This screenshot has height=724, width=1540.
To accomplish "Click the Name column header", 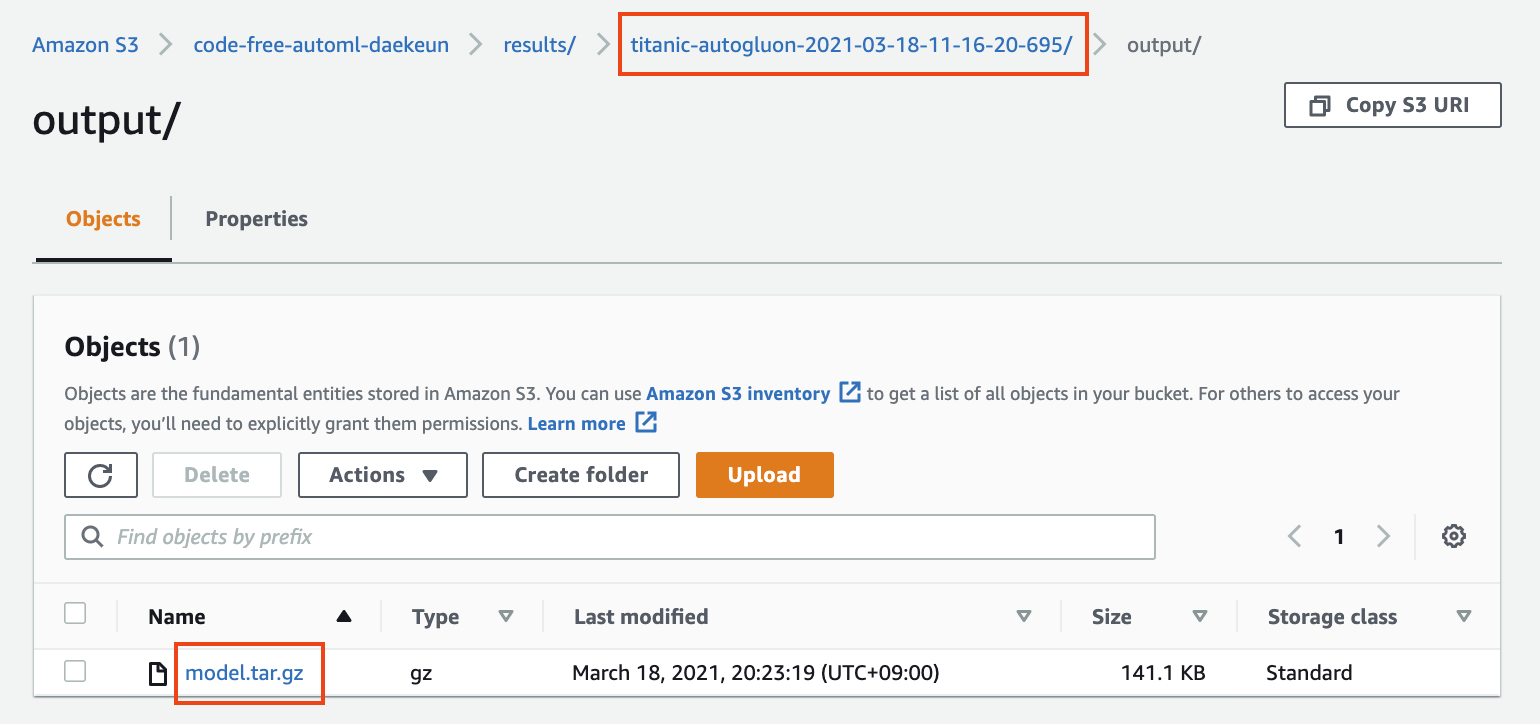I will [177, 617].
